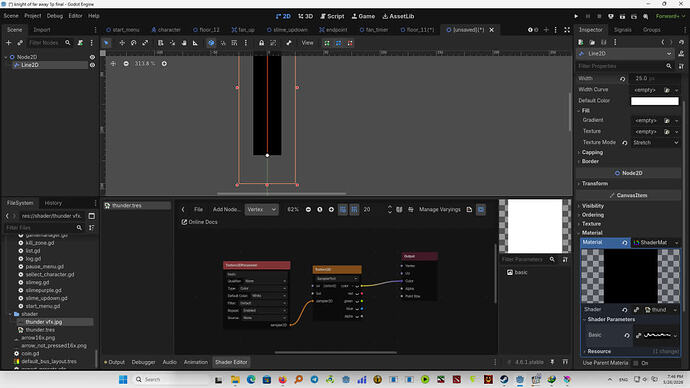Open the Vertex shader mode dropdown
The height and width of the screenshot is (388, 690).
[261, 209]
